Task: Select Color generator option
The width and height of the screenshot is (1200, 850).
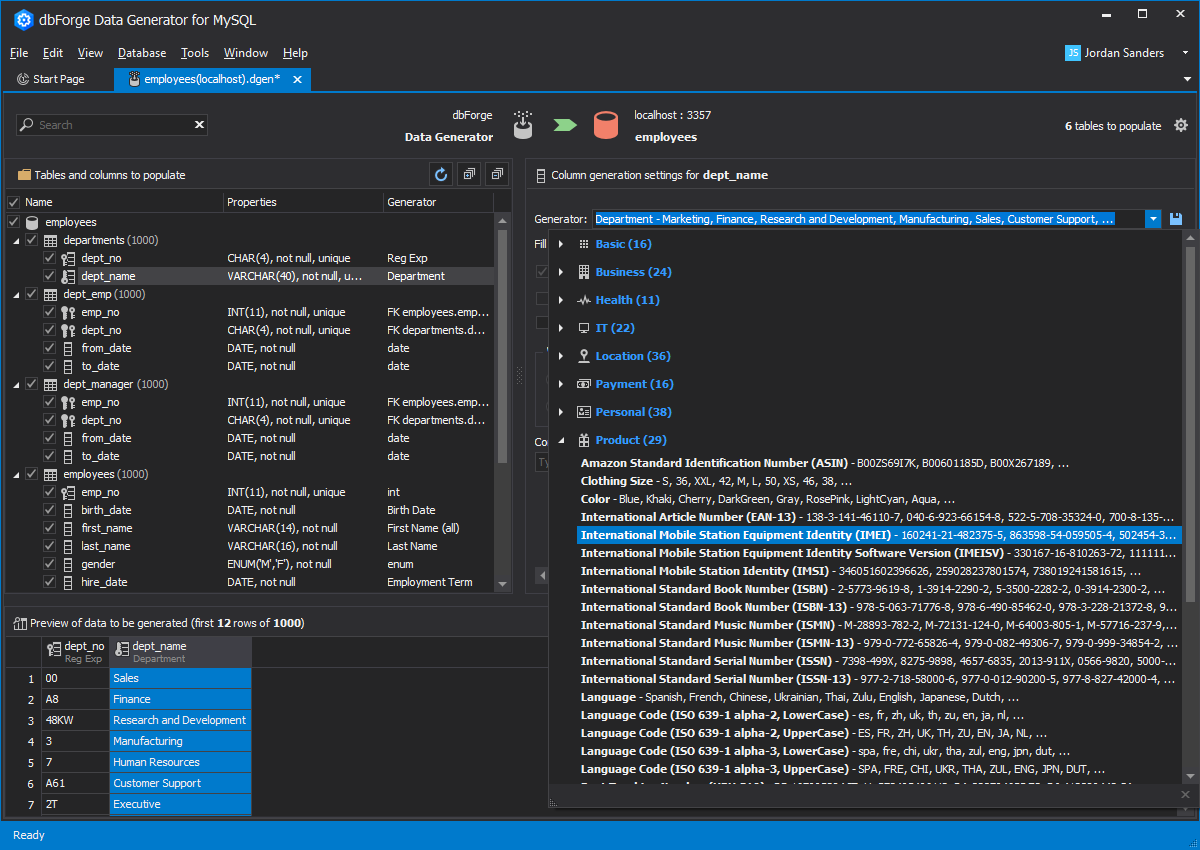Action: tap(768, 499)
